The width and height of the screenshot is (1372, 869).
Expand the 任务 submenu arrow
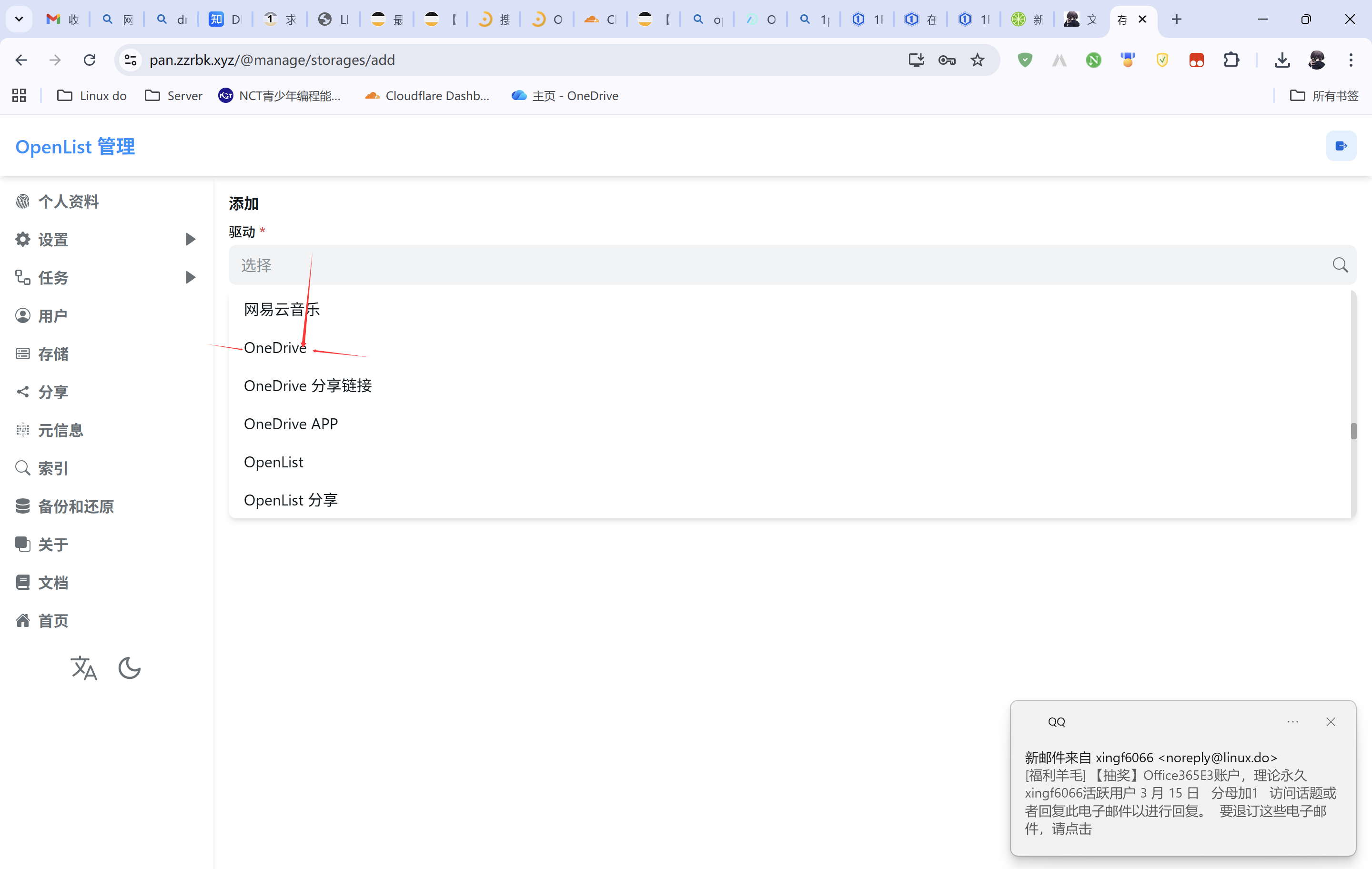pyautogui.click(x=190, y=277)
